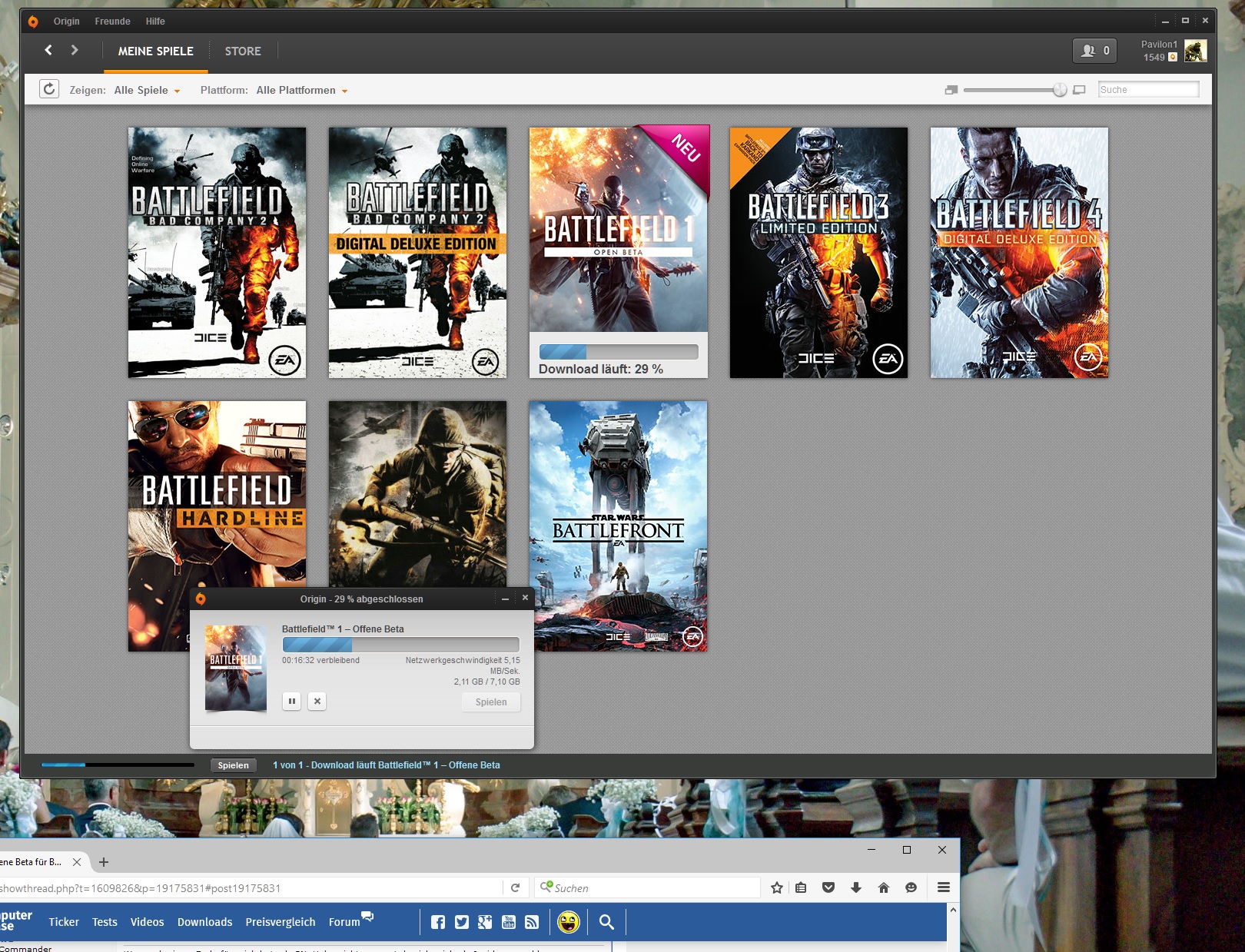1245x952 pixels.
Task: Go to the browser home page
Action: click(x=884, y=887)
